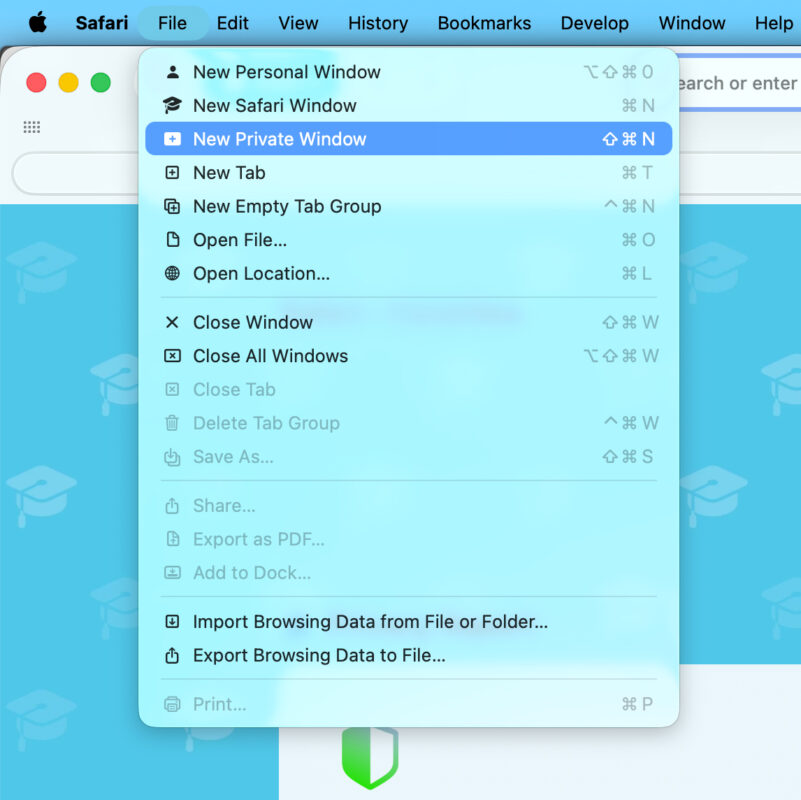Image resolution: width=801 pixels, height=800 pixels.
Task: Click the save icon beside Save As
Action: [x=172, y=457]
